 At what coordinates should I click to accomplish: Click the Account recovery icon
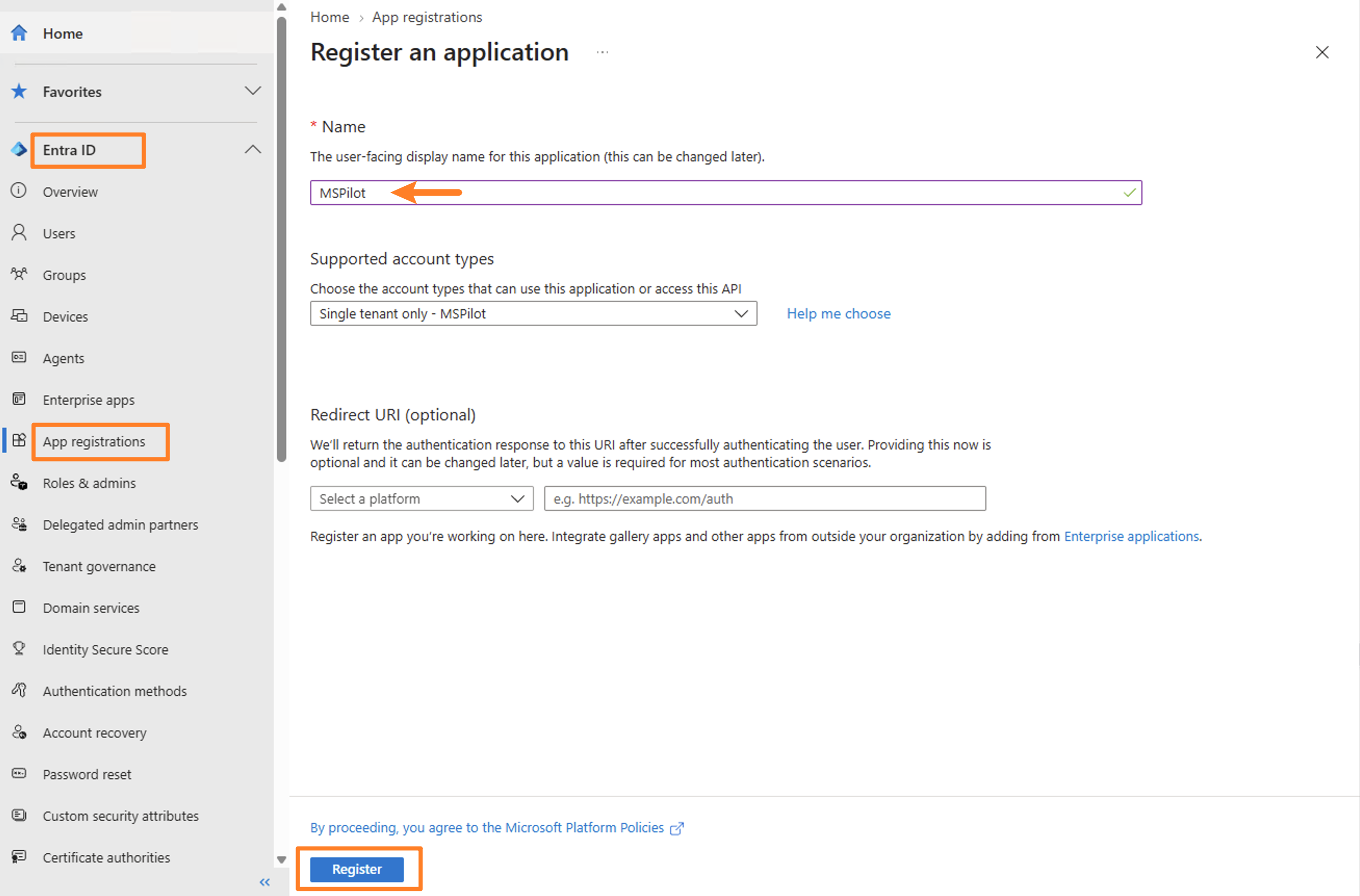click(19, 732)
